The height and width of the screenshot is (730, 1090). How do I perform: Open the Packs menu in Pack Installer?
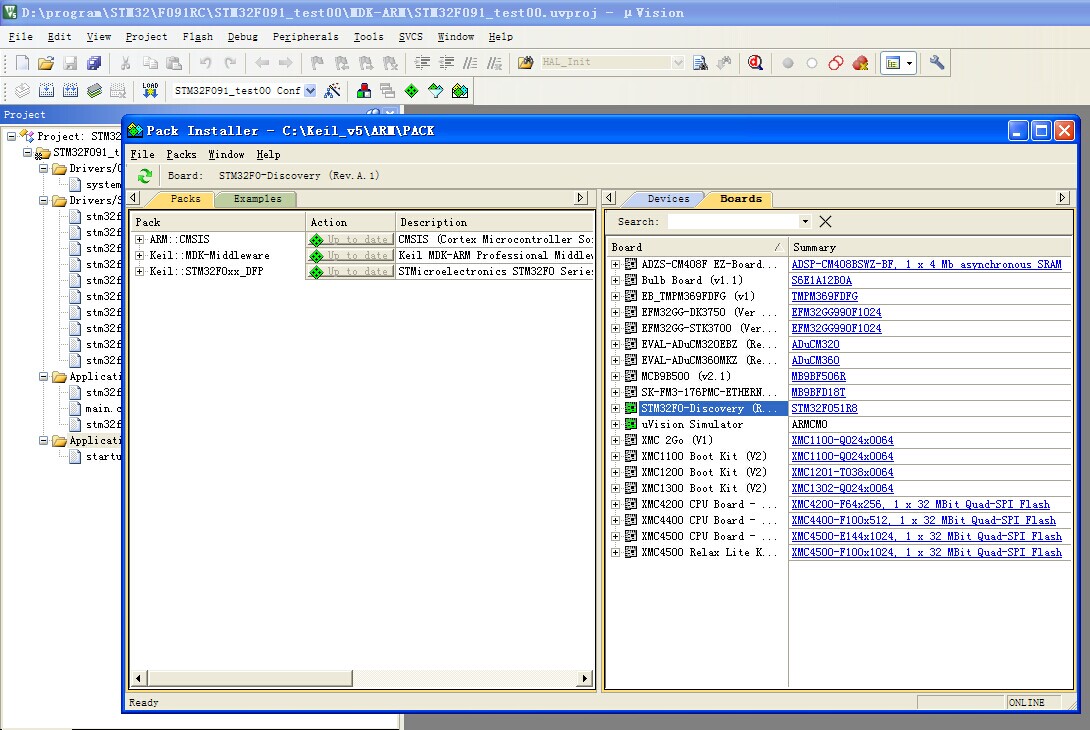181,154
